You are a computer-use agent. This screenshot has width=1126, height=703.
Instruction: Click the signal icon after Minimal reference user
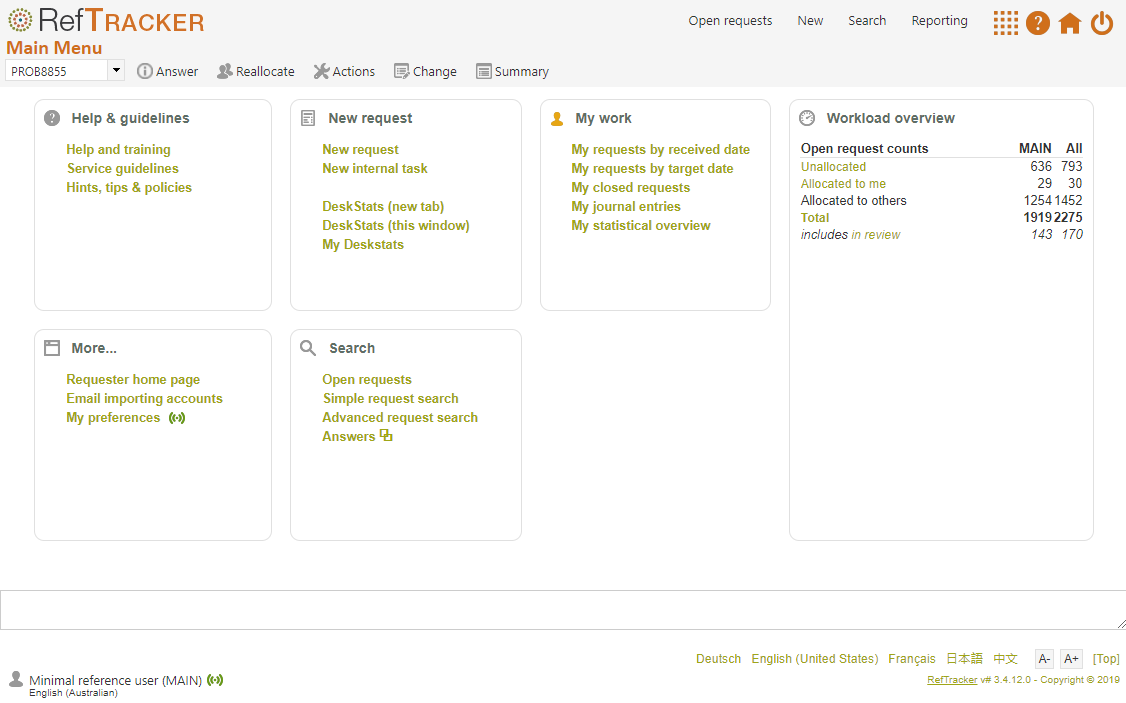pos(215,679)
